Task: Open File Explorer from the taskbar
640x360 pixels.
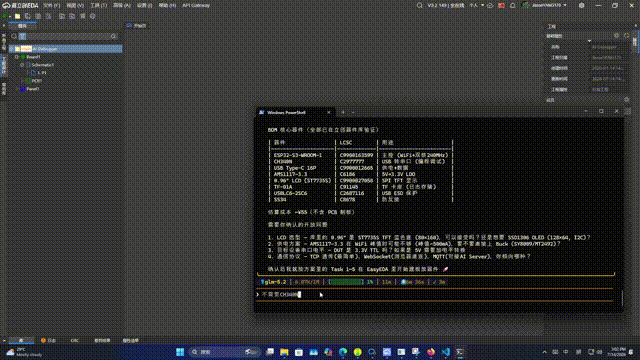Action: click(x=284, y=352)
